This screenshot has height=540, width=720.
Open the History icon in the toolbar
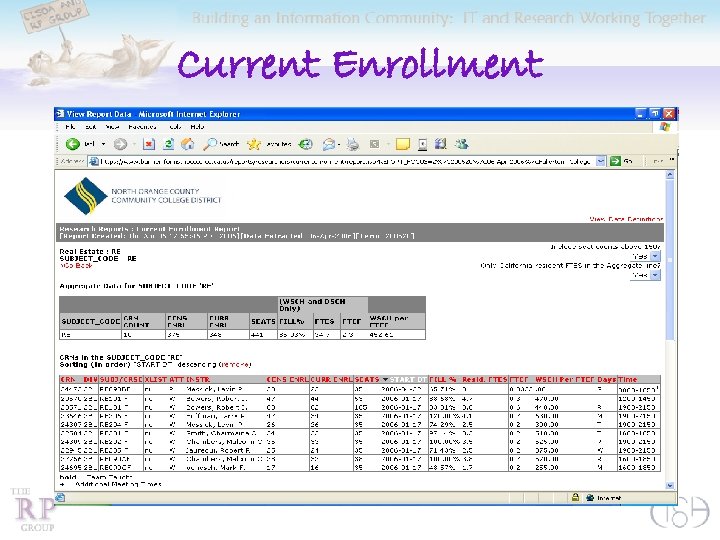pos(305,144)
